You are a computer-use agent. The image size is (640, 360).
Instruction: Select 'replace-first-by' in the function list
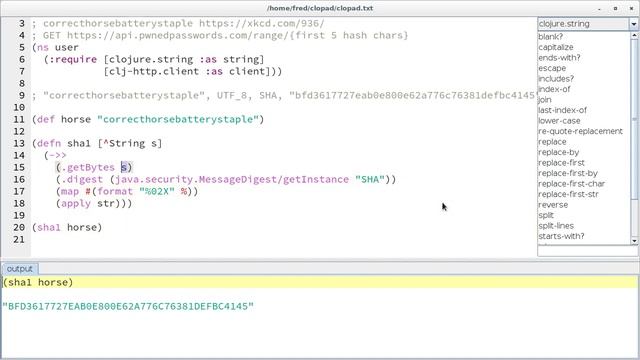click(x=568, y=173)
